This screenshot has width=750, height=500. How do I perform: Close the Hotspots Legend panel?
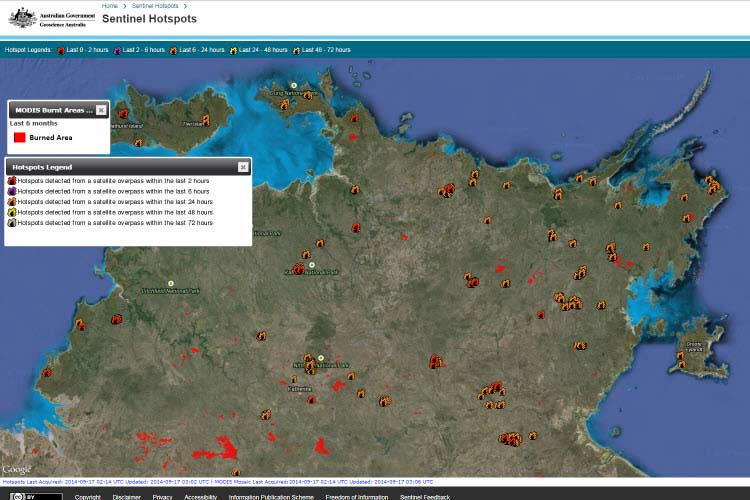coord(243,167)
